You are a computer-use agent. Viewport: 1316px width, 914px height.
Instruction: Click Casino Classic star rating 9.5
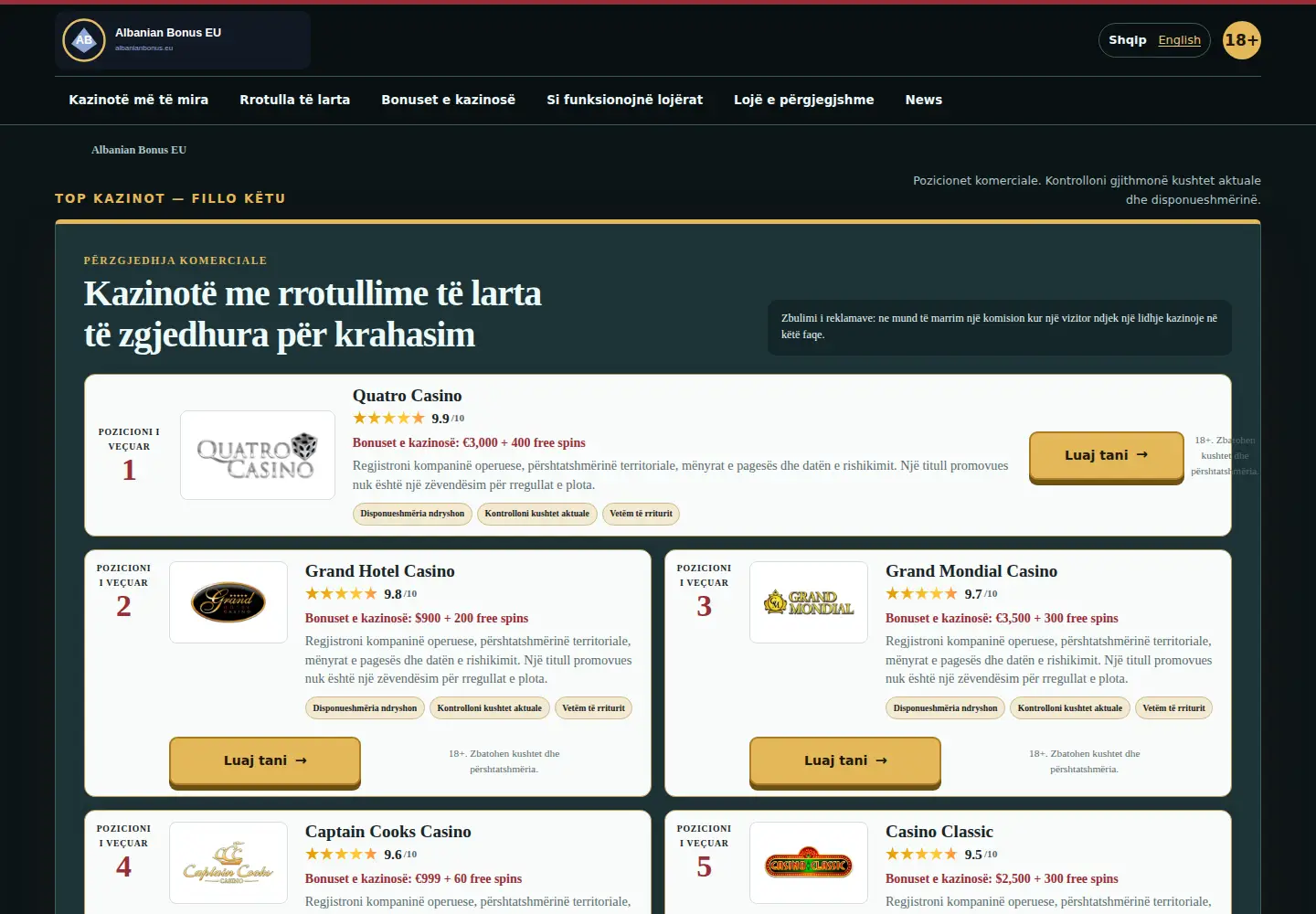point(941,855)
